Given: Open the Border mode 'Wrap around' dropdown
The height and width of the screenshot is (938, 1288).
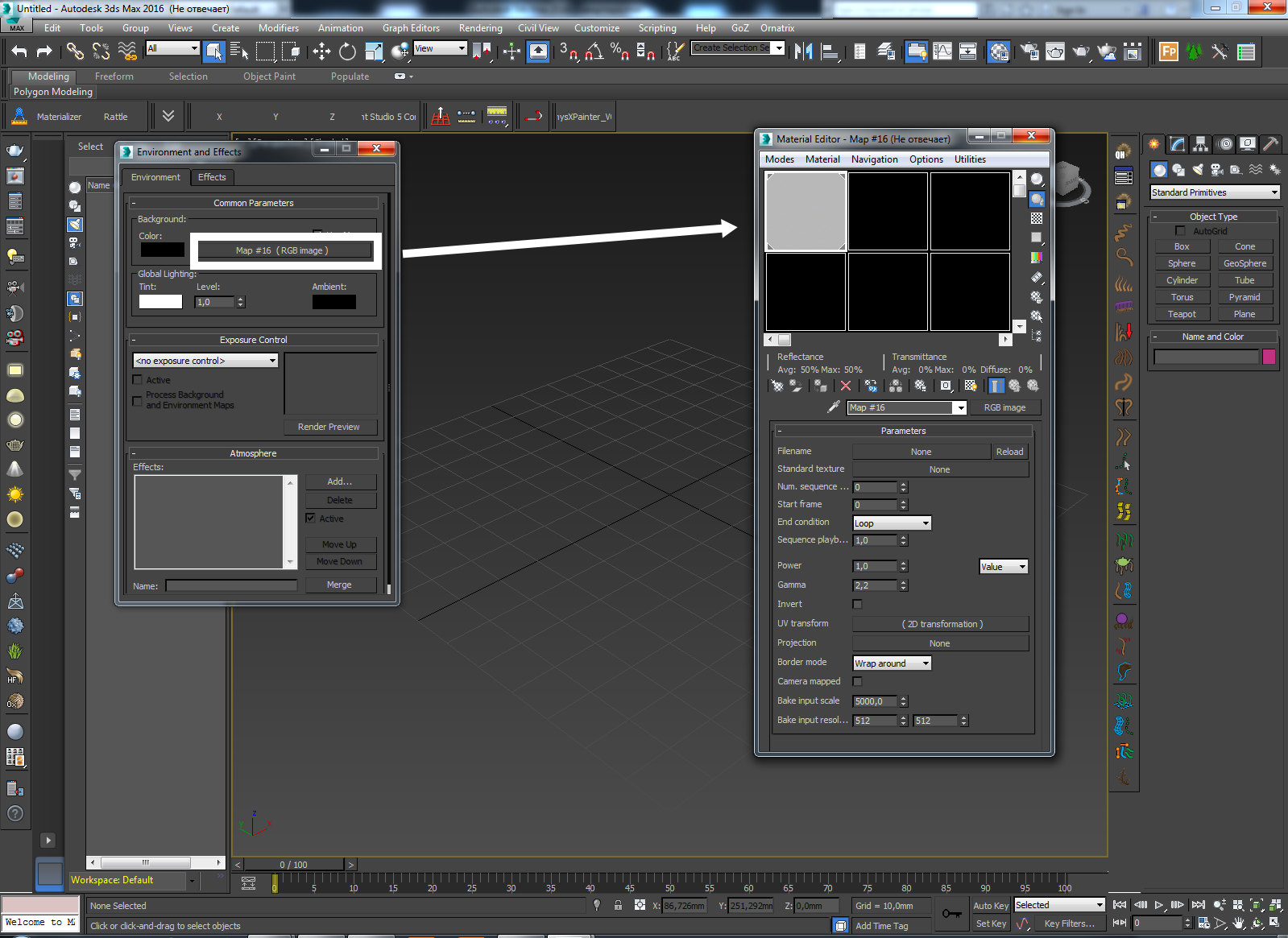Looking at the screenshot, I should pos(892,663).
